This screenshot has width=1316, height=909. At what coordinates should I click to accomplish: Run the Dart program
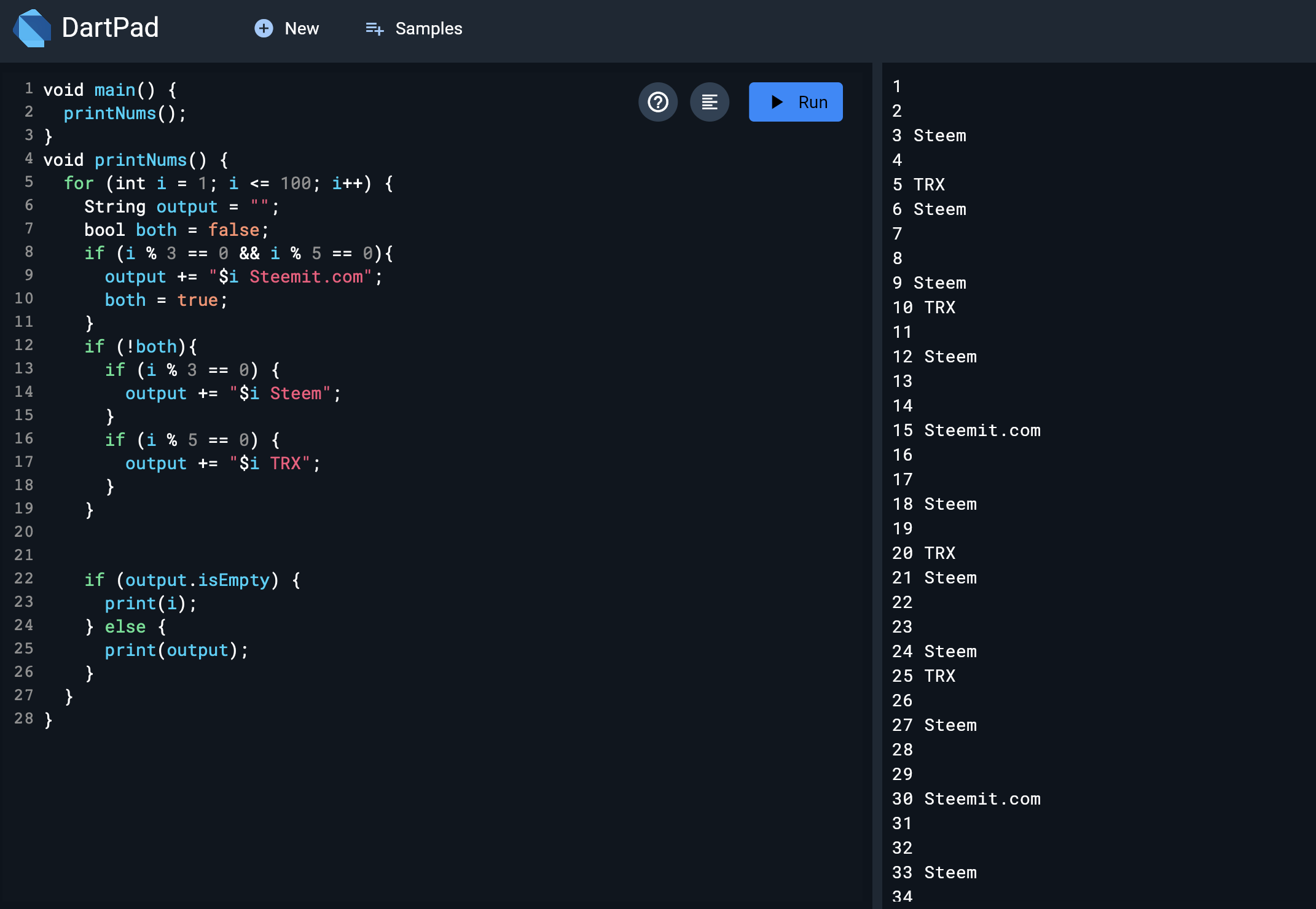796,102
